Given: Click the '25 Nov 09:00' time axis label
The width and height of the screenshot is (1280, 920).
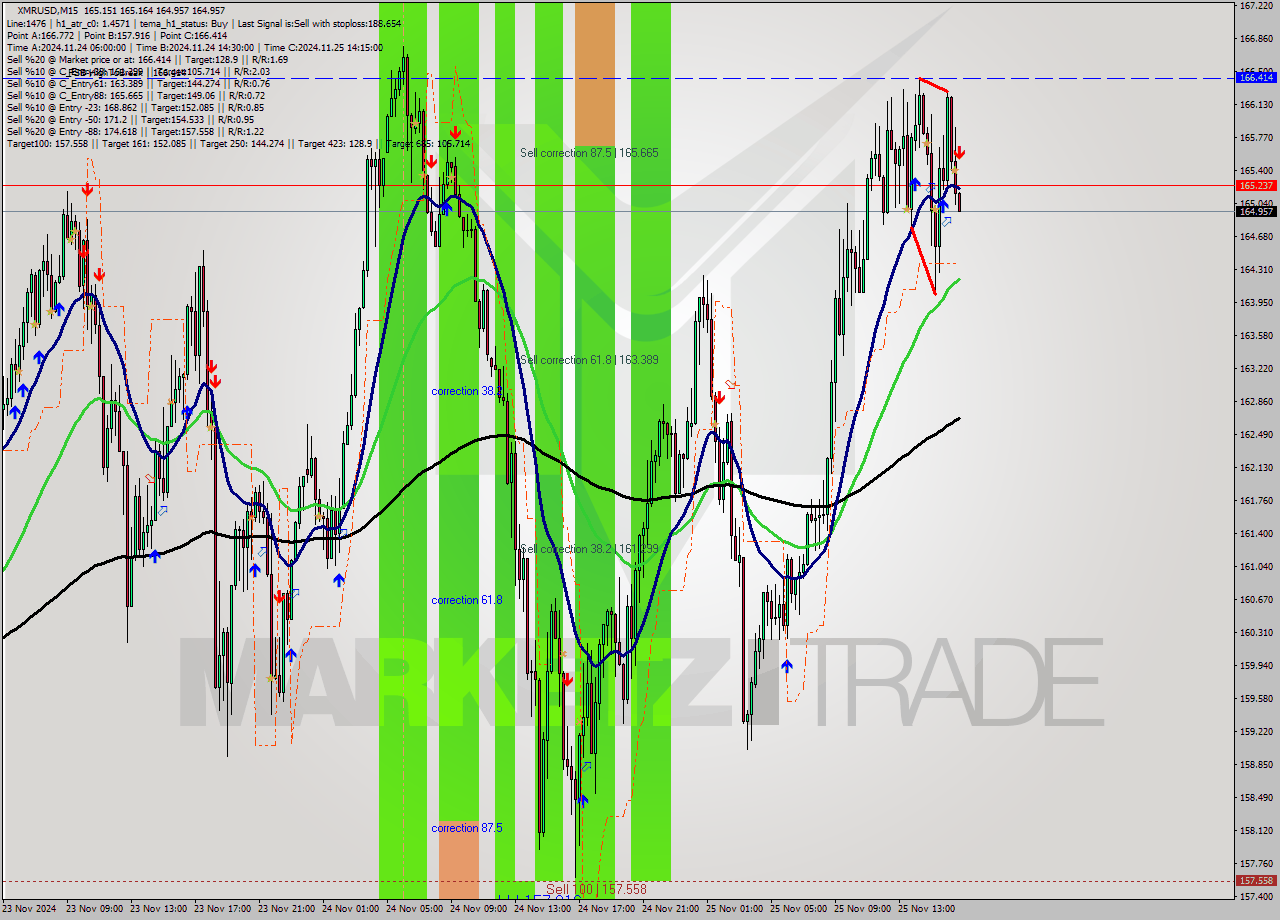Looking at the screenshot, I should tap(865, 909).
